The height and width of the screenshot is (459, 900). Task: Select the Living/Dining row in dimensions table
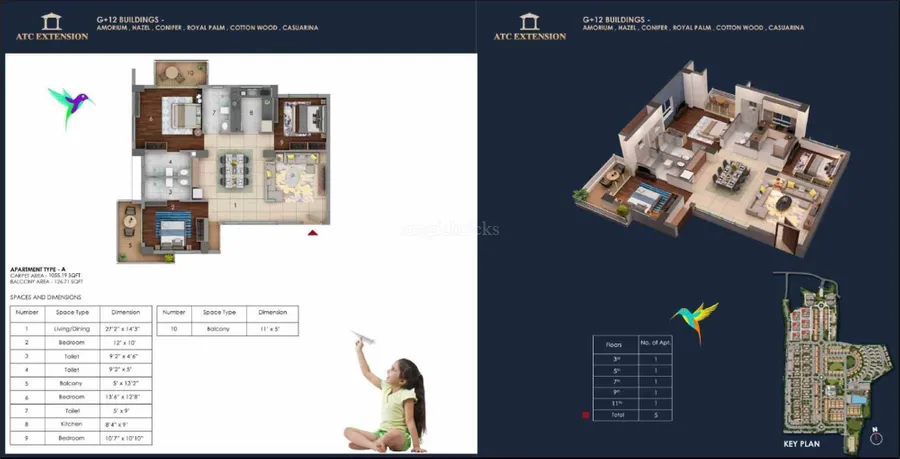(81, 327)
